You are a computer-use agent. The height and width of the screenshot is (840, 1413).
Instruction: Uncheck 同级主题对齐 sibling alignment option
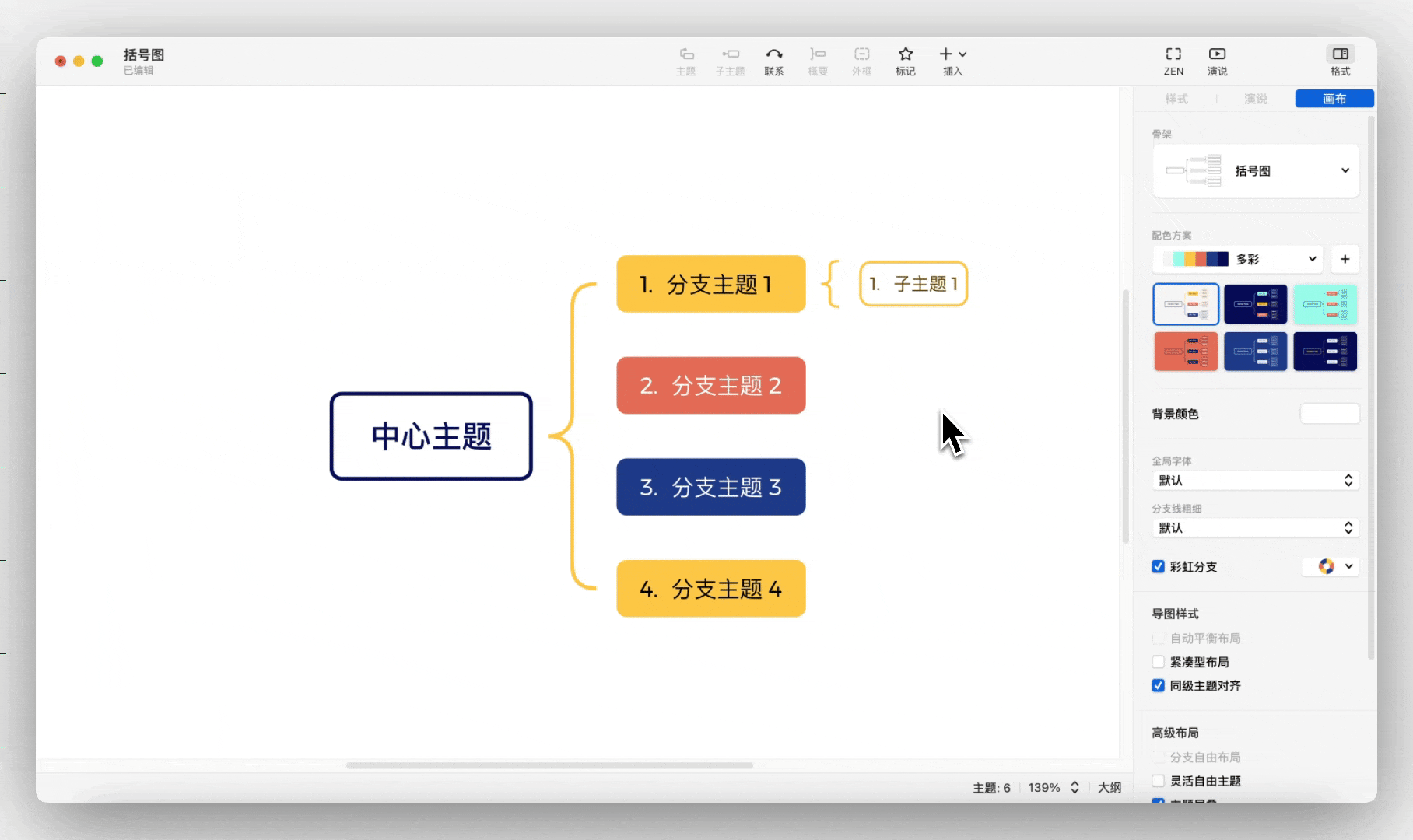(1158, 686)
